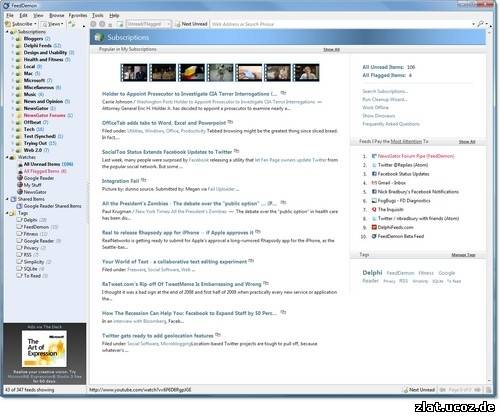
Task: Click the DelphiFeeds.com feed icon
Action: (374, 227)
